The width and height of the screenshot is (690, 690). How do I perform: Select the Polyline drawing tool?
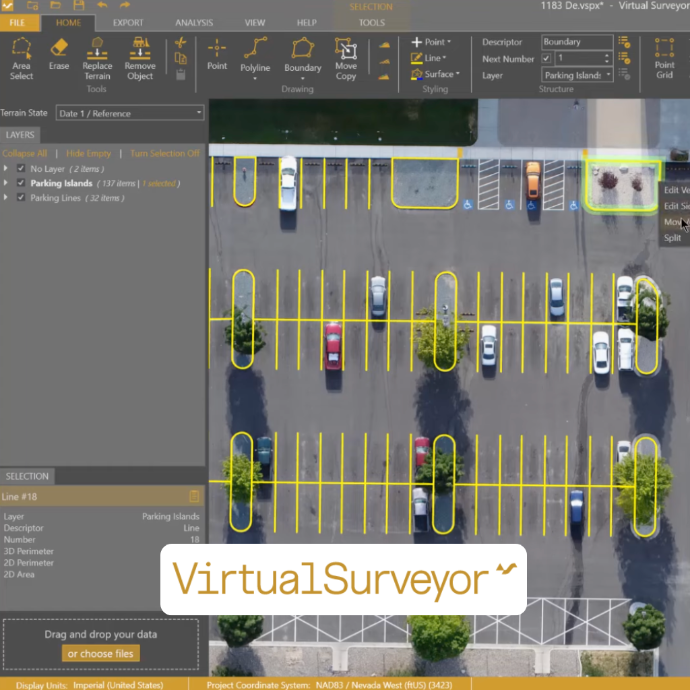255,55
